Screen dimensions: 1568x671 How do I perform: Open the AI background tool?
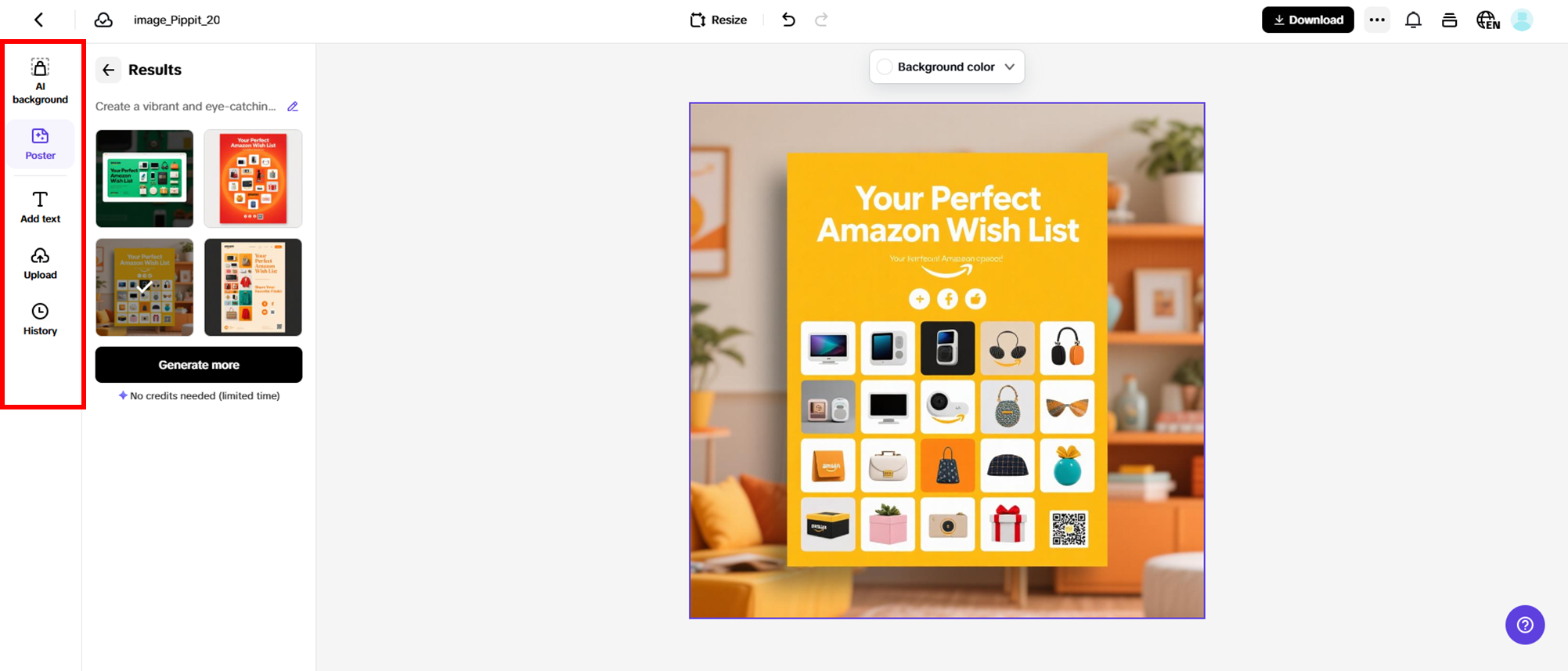tap(40, 81)
